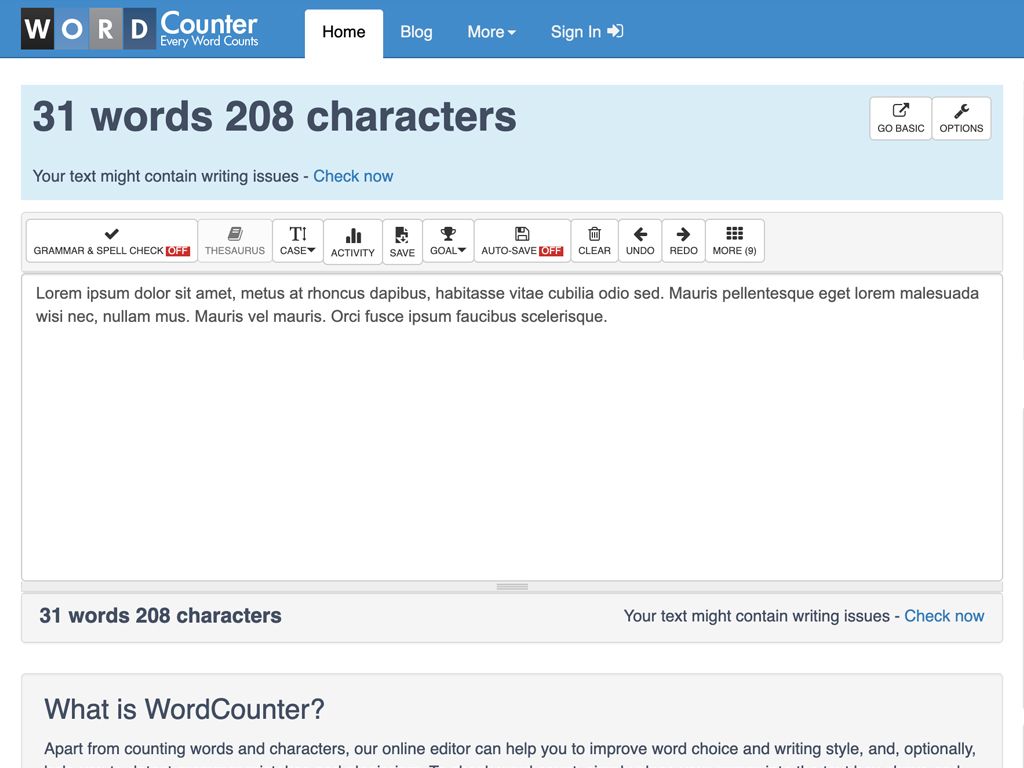This screenshot has height=768, width=1024.
Task: Open Options with the wrench icon
Action: click(961, 118)
